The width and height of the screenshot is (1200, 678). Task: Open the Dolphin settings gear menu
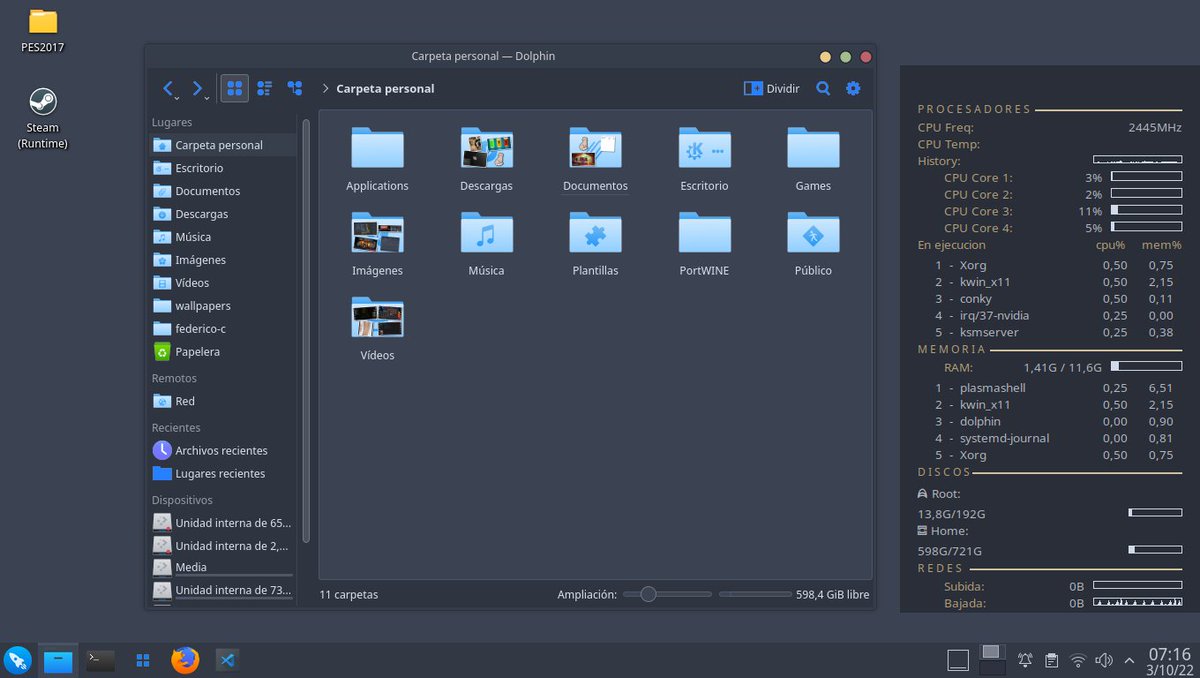coord(853,88)
